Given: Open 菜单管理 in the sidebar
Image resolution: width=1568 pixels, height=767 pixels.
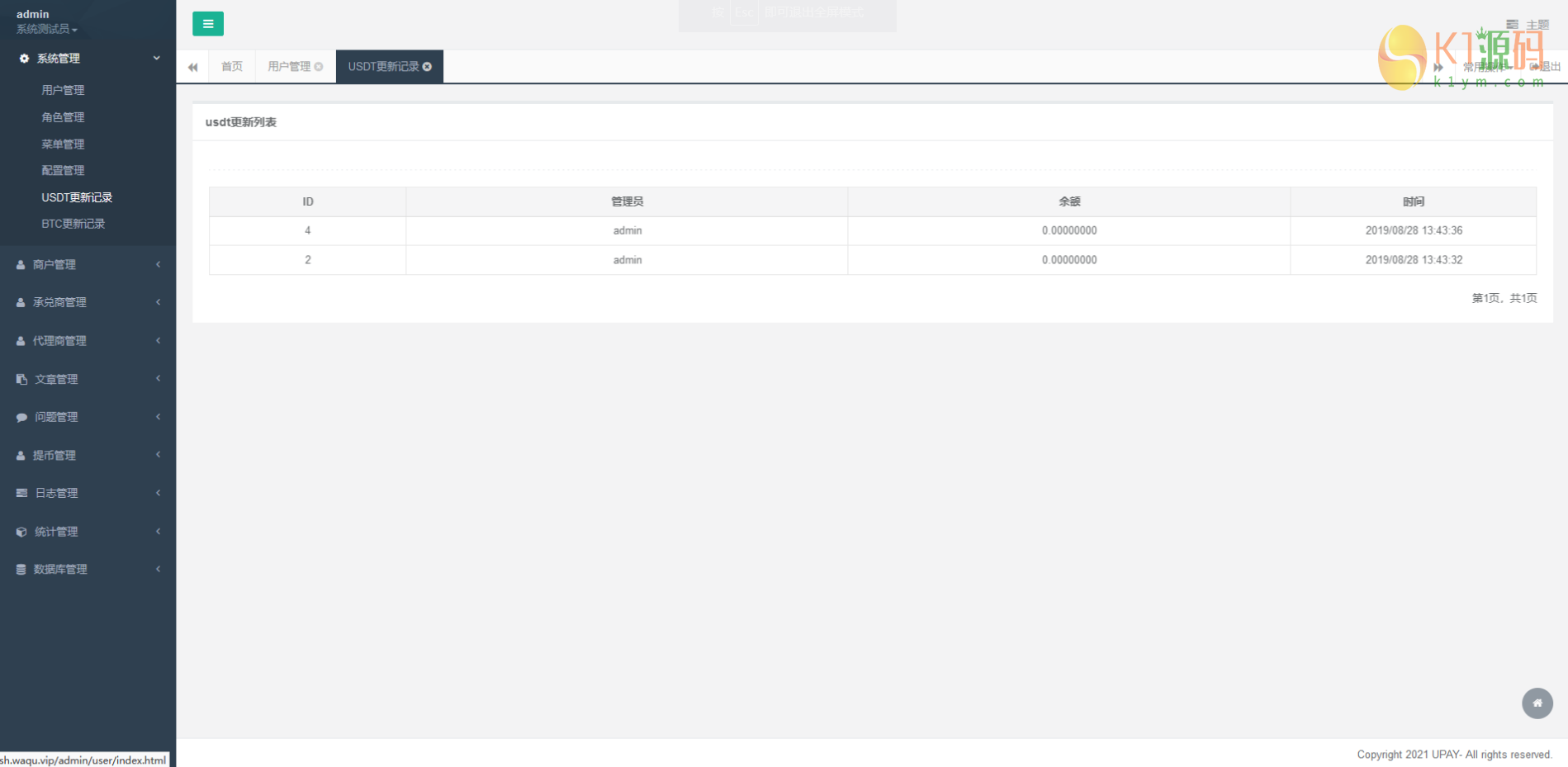Looking at the screenshot, I should coord(64,144).
